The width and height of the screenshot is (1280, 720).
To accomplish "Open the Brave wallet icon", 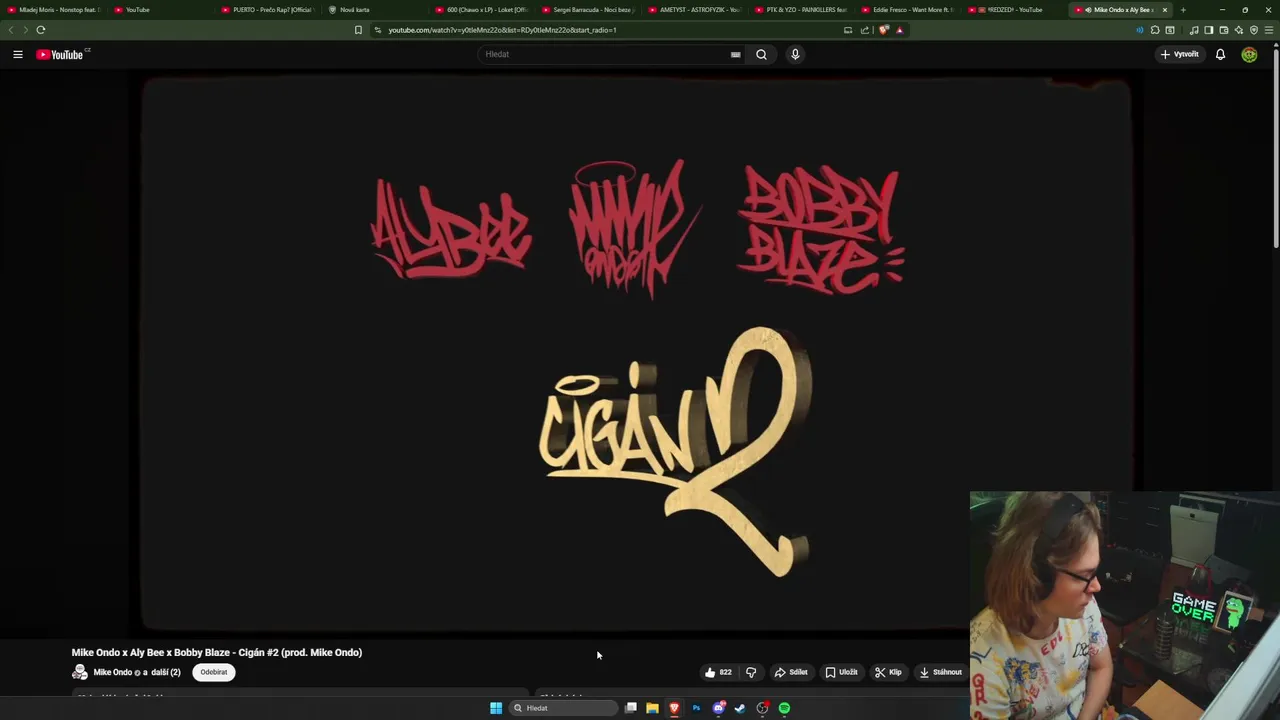I will pos(1223,30).
